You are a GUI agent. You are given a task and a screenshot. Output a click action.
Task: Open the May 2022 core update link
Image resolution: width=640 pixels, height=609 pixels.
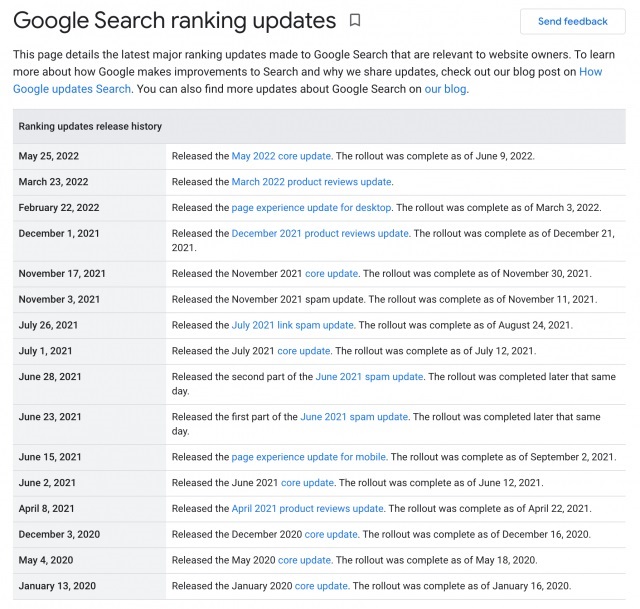[x=281, y=156]
